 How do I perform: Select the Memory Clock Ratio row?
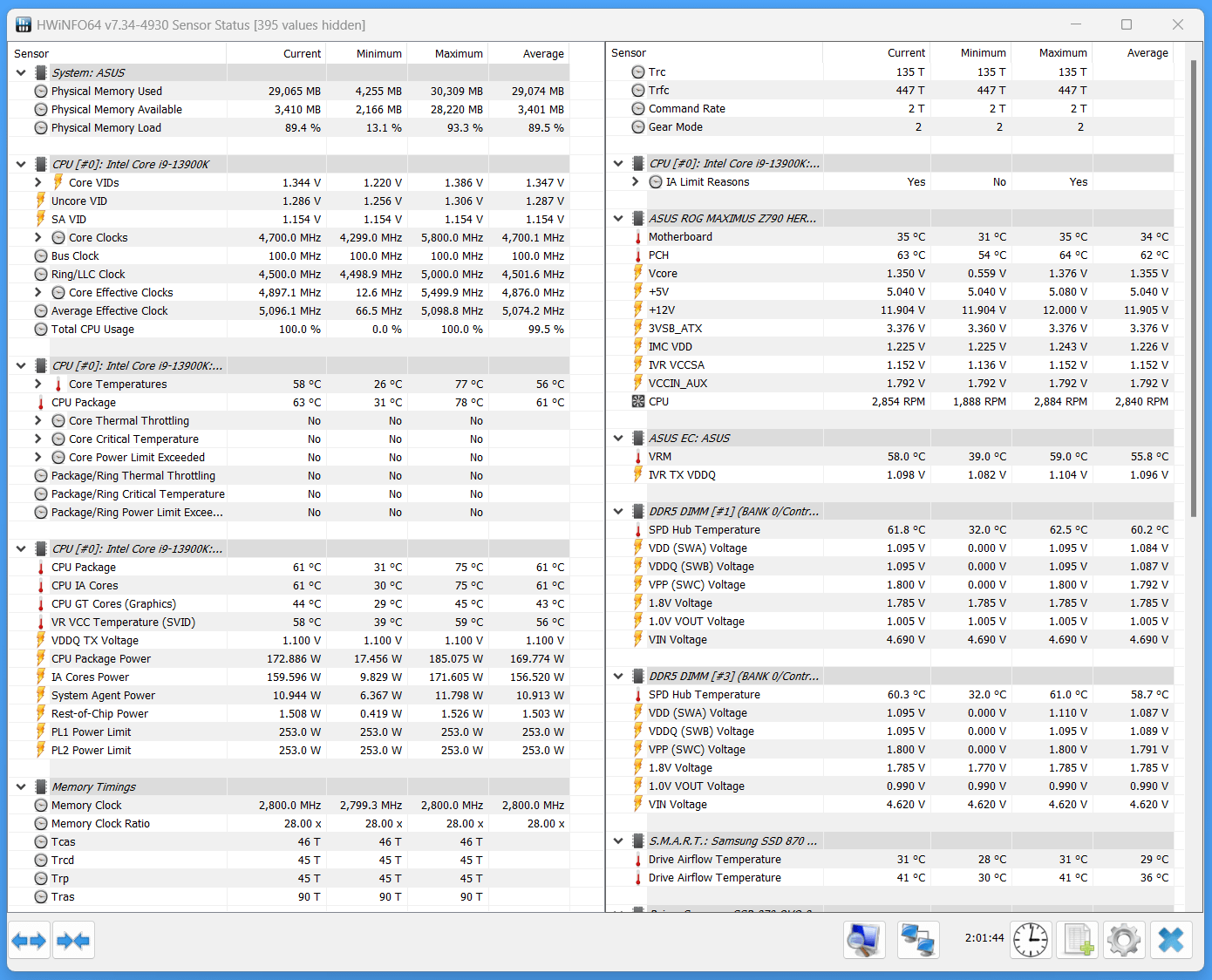289,824
